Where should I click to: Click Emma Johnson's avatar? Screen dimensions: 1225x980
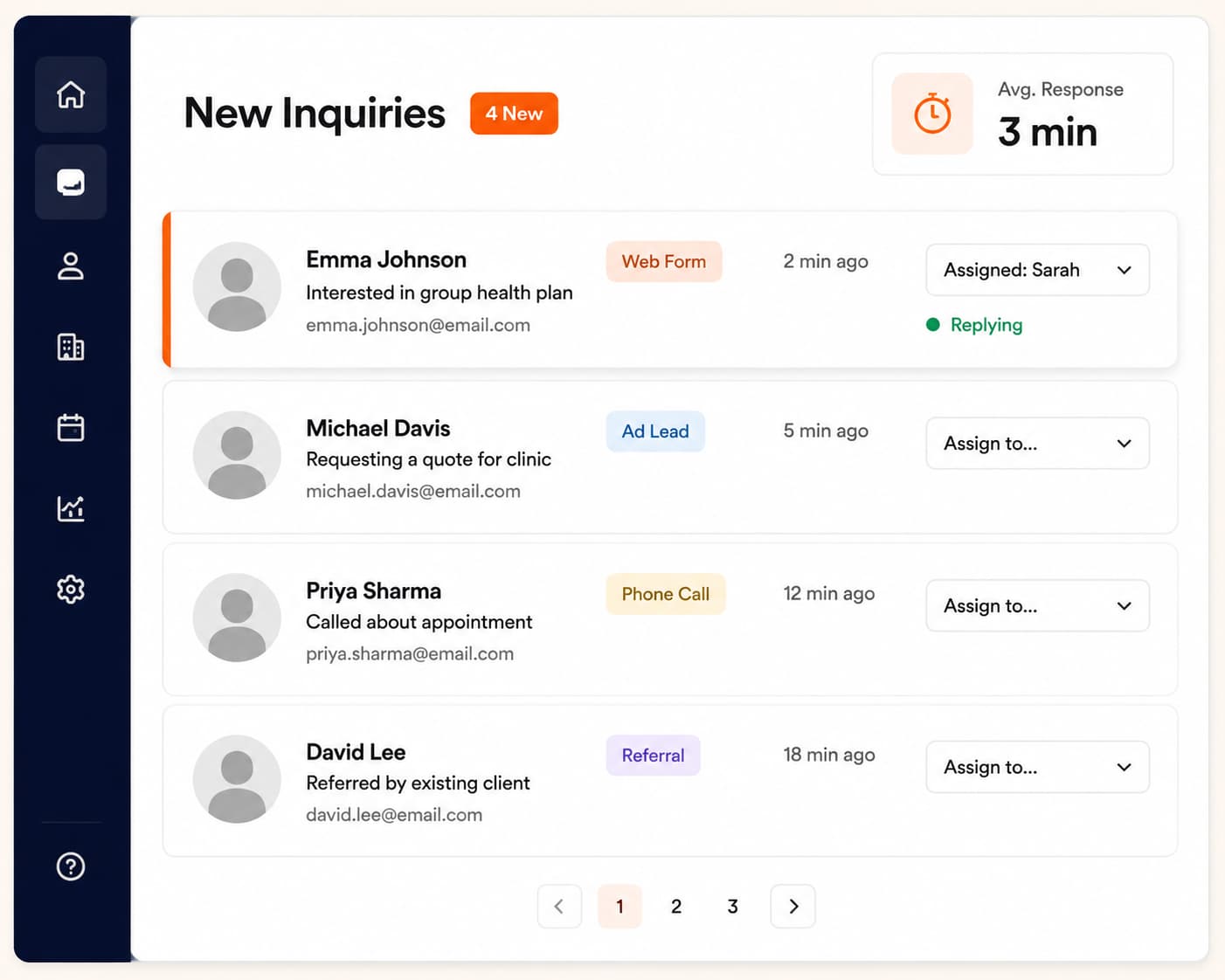click(x=237, y=286)
